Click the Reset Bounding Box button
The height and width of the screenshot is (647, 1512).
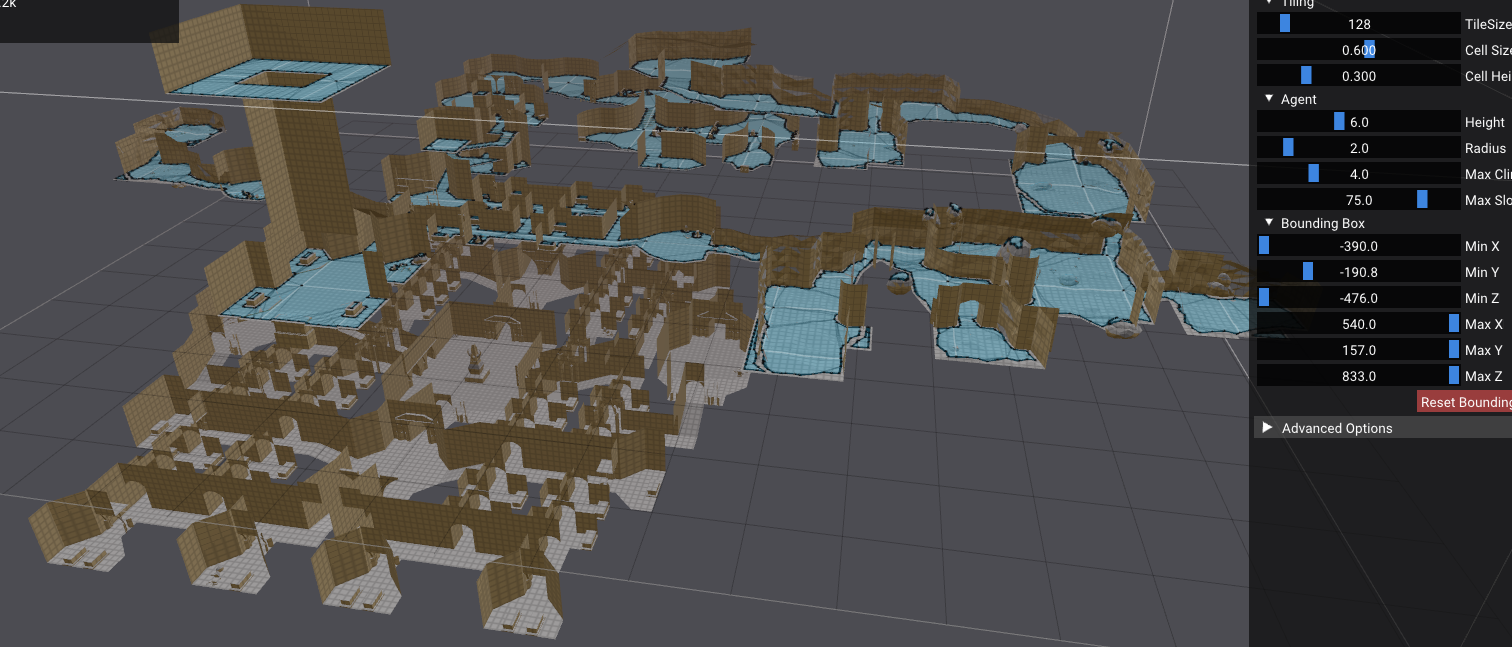1465,402
